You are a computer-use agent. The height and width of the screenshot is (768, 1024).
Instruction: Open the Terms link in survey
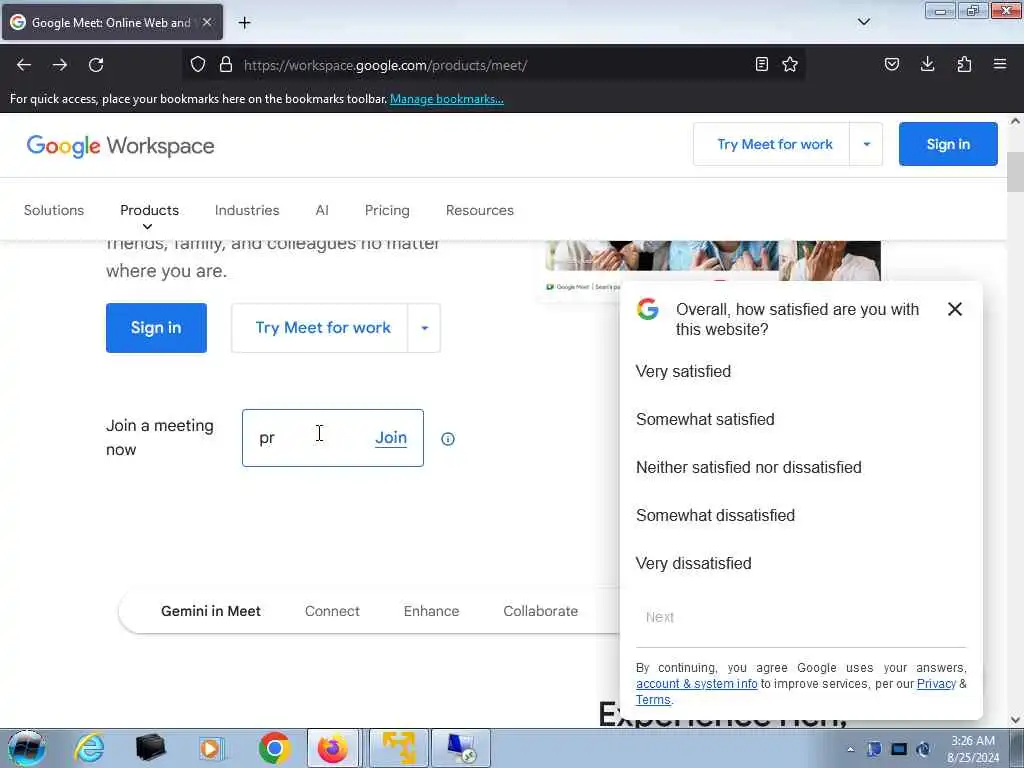(x=653, y=700)
